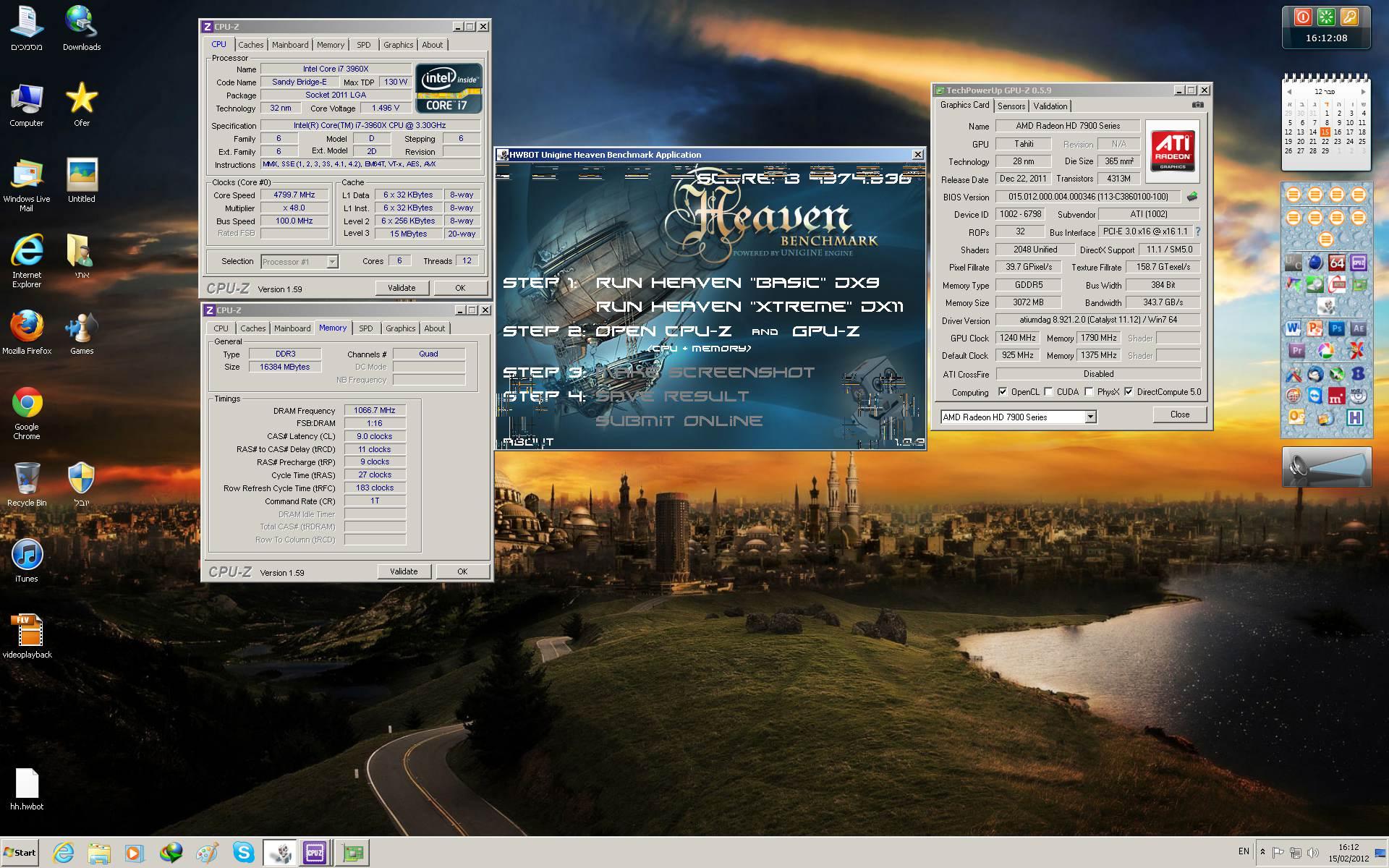
Task: Switch to Sensors tab in GPU-Z
Action: (1011, 106)
